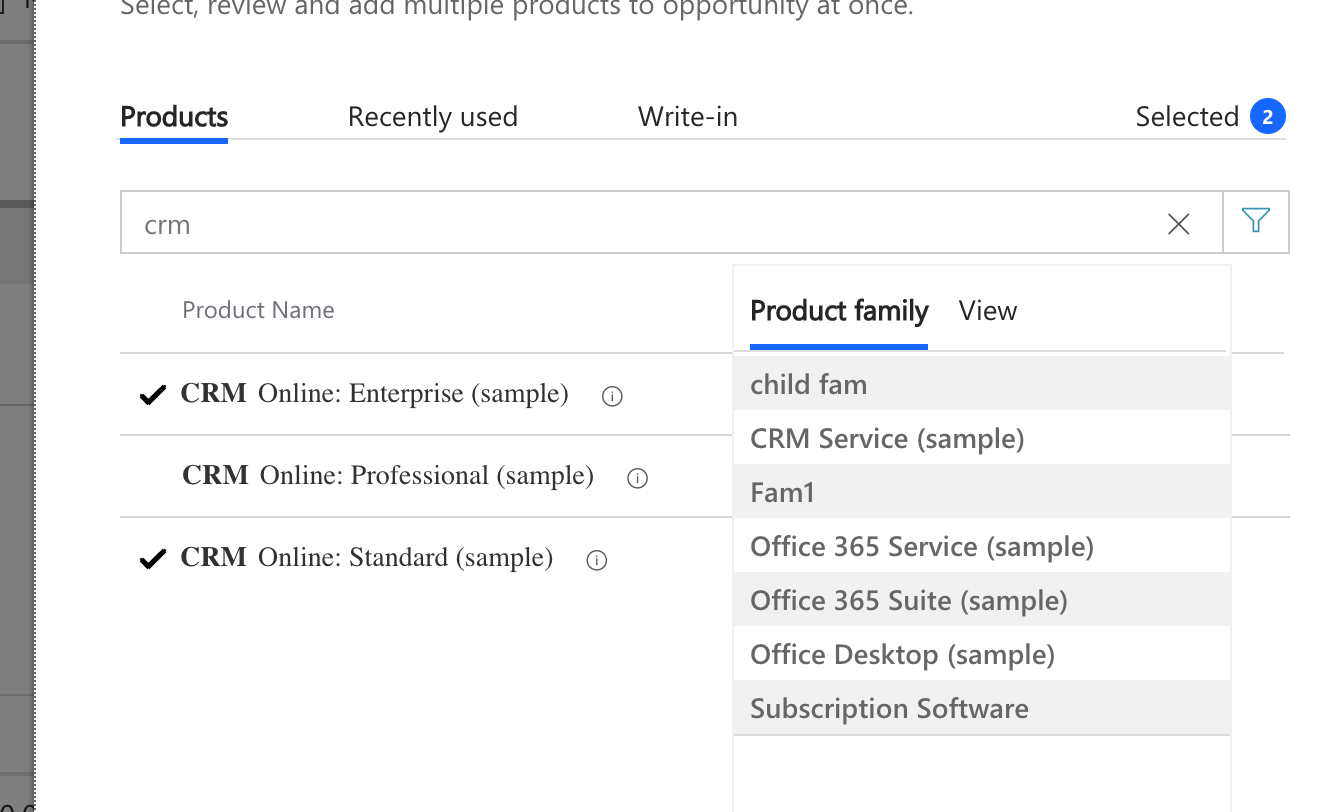Select the Product family filter tab
The height and width of the screenshot is (812, 1324).
pyautogui.click(x=839, y=311)
